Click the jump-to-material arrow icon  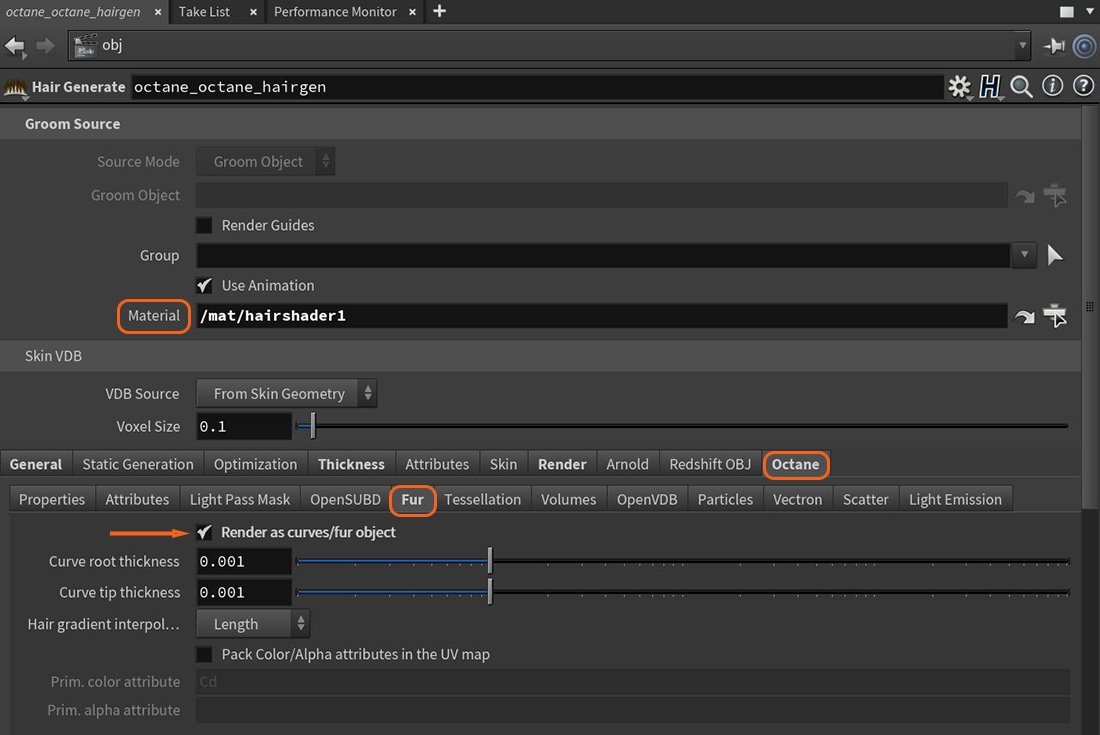(x=1024, y=315)
